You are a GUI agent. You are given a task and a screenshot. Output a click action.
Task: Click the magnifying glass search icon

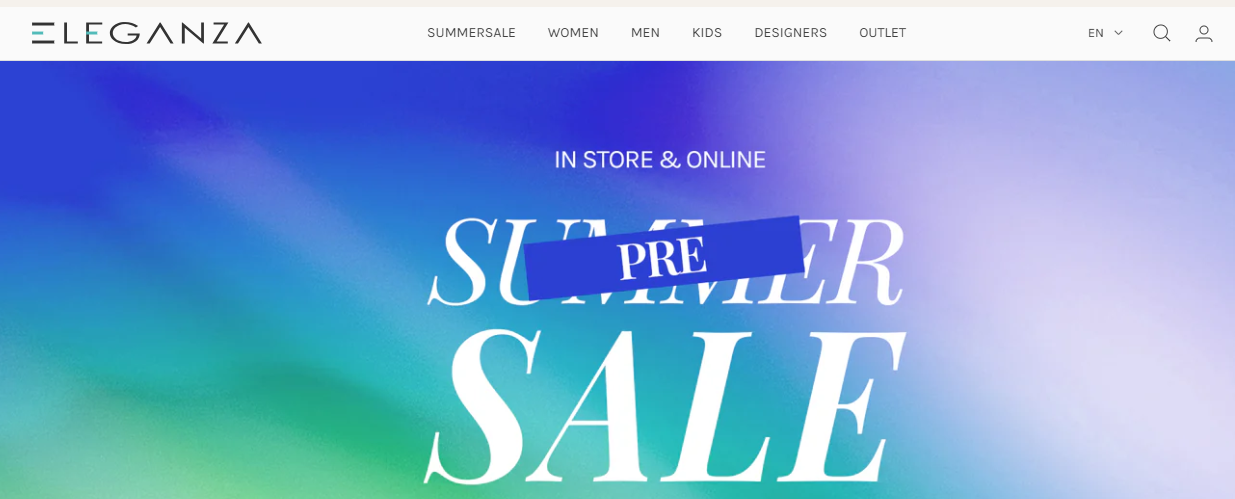pos(1161,33)
